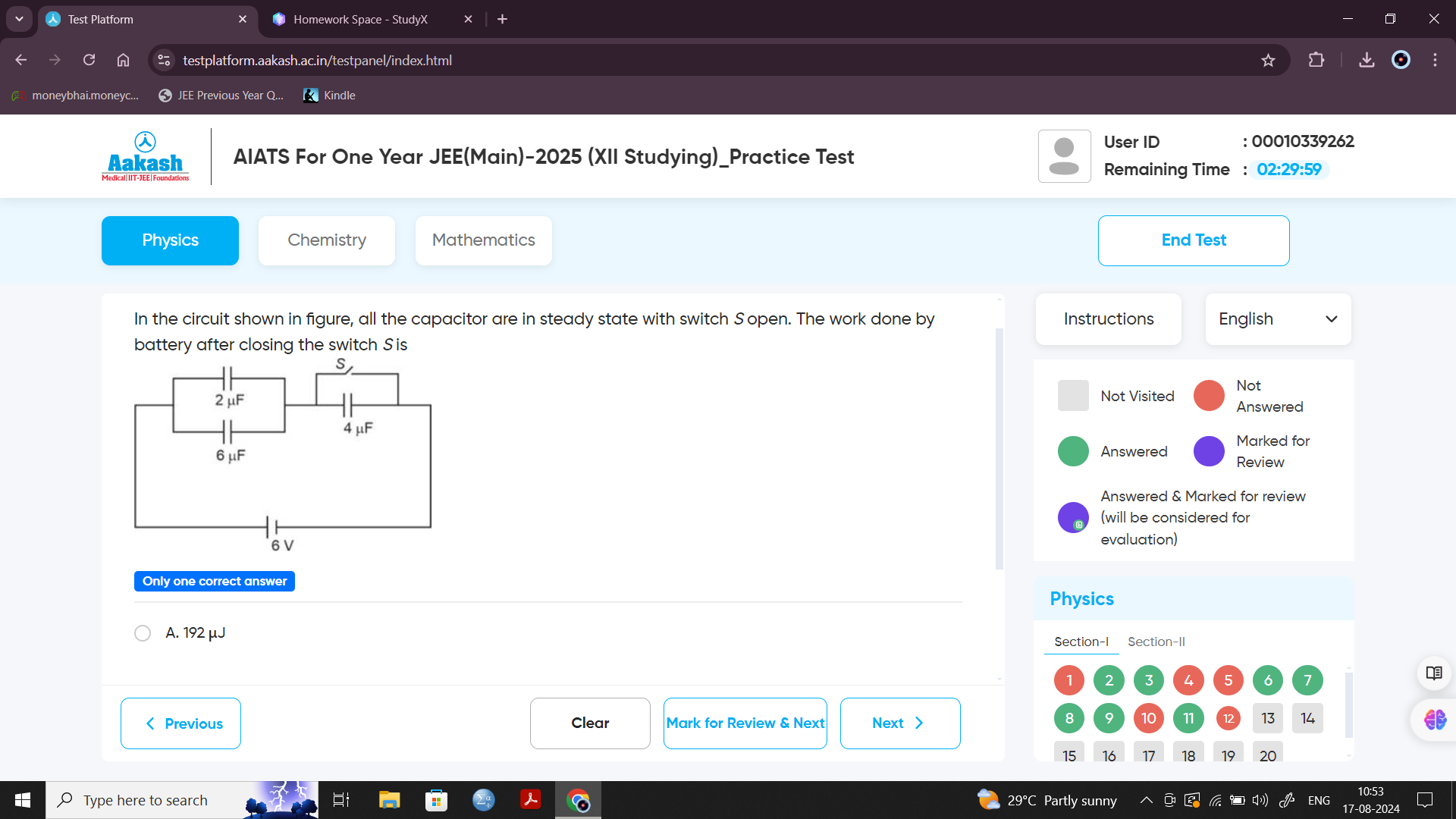Select radio button for answer option A
This screenshot has height=819, width=1456.
click(144, 632)
